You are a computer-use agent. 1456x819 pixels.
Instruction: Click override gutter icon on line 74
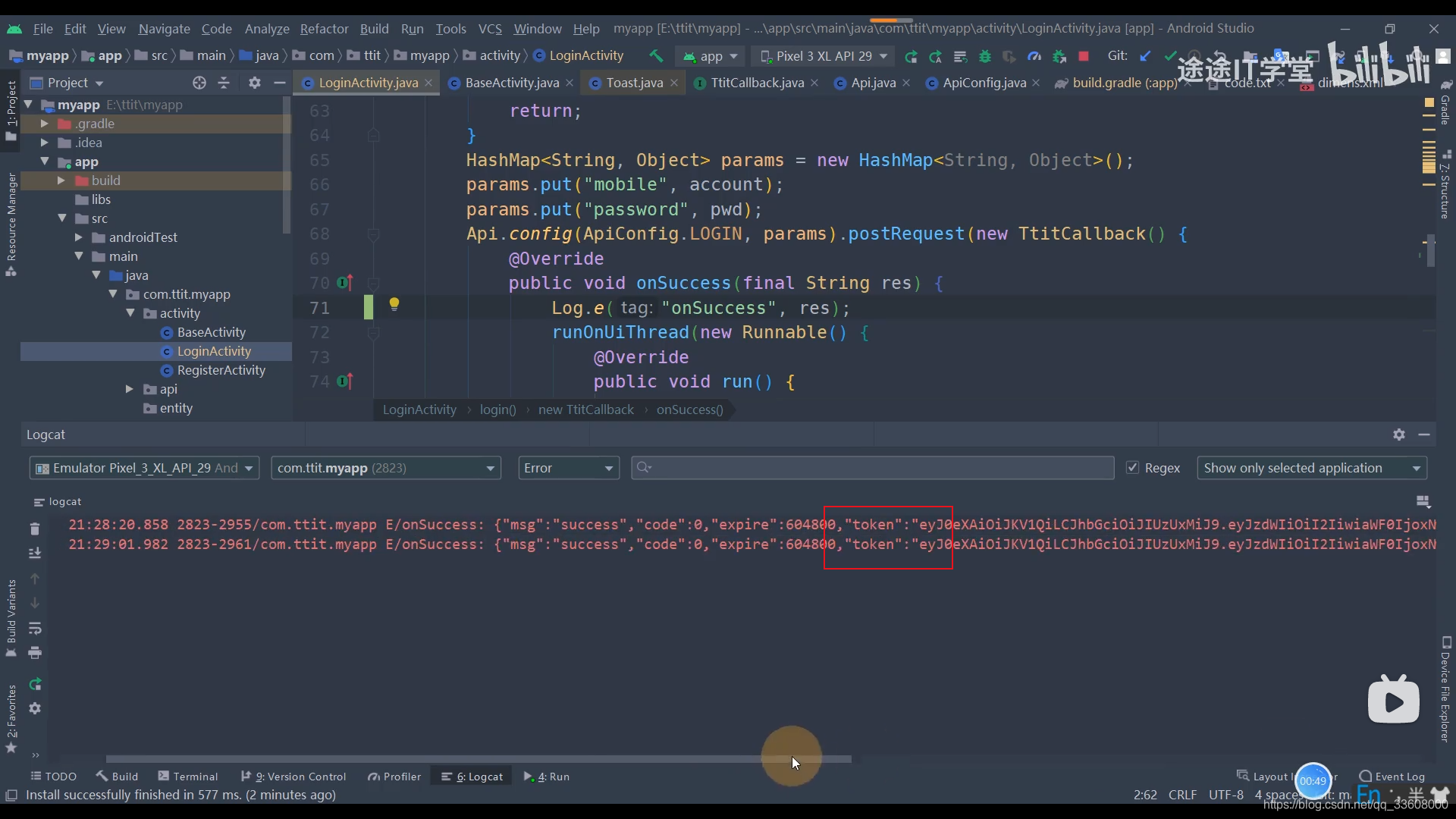pyautogui.click(x=345, y=381)
